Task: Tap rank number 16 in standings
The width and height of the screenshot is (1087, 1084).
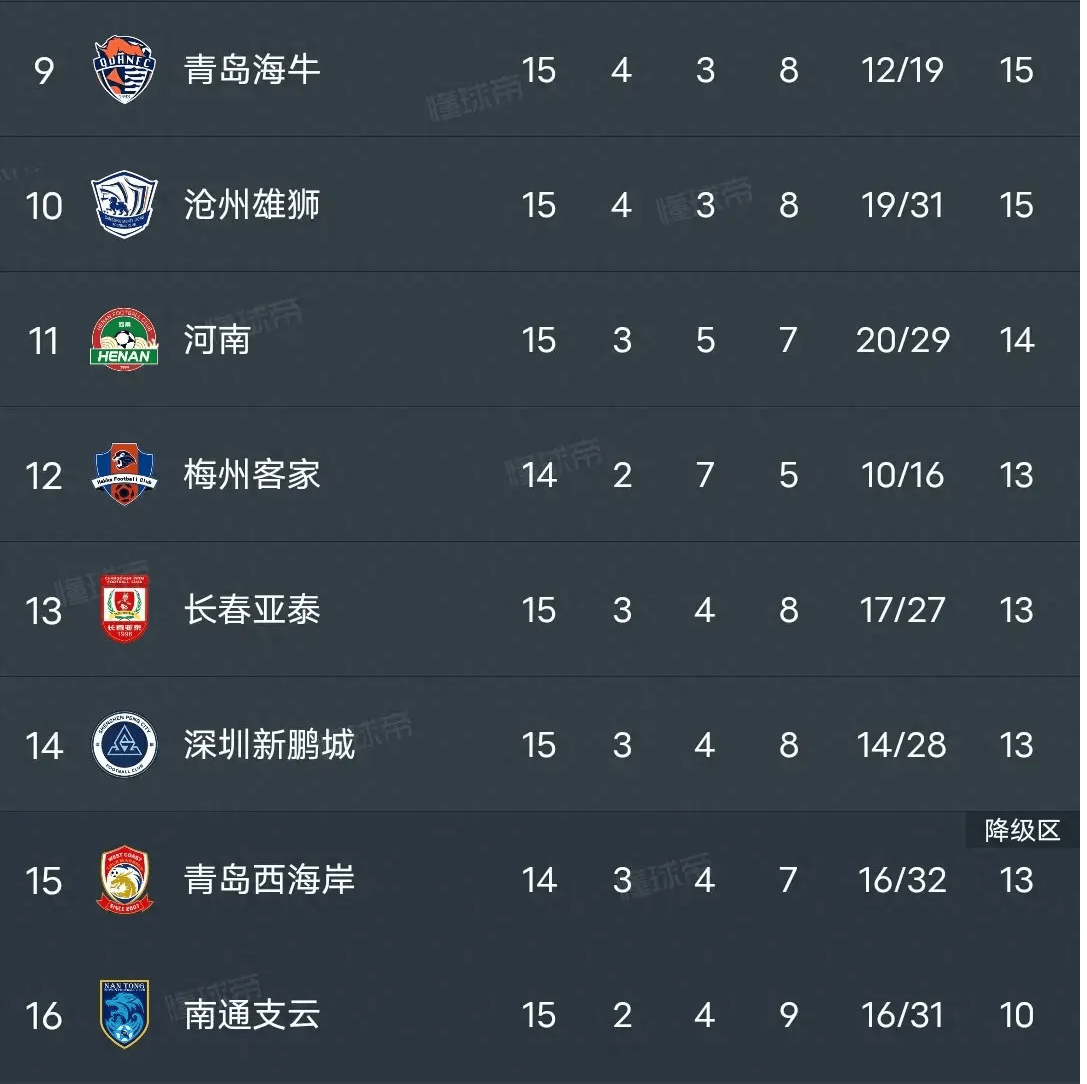Action: 44,1016
